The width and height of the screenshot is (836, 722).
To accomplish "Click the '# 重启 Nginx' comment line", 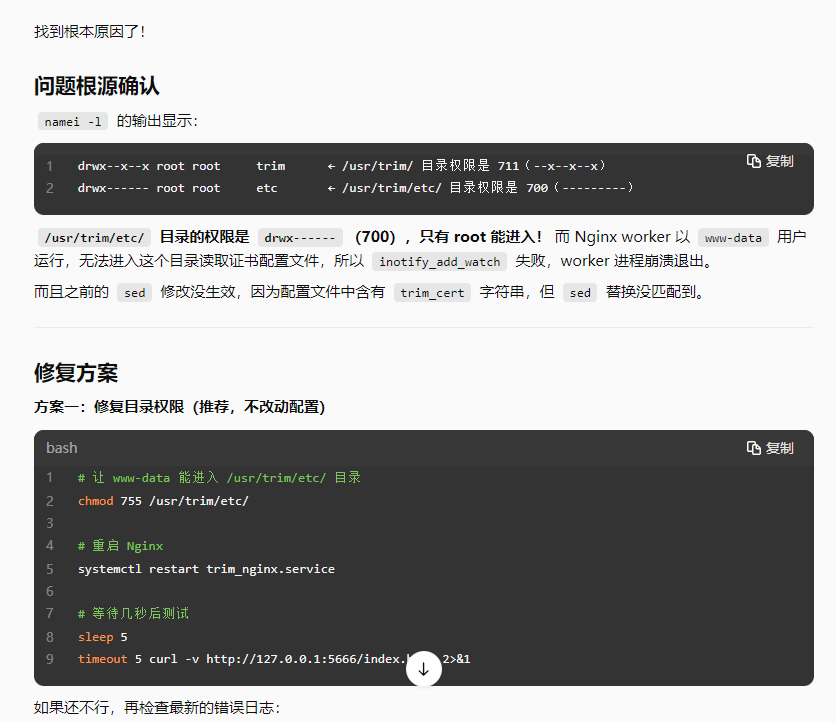I will (x=120, y=545).
